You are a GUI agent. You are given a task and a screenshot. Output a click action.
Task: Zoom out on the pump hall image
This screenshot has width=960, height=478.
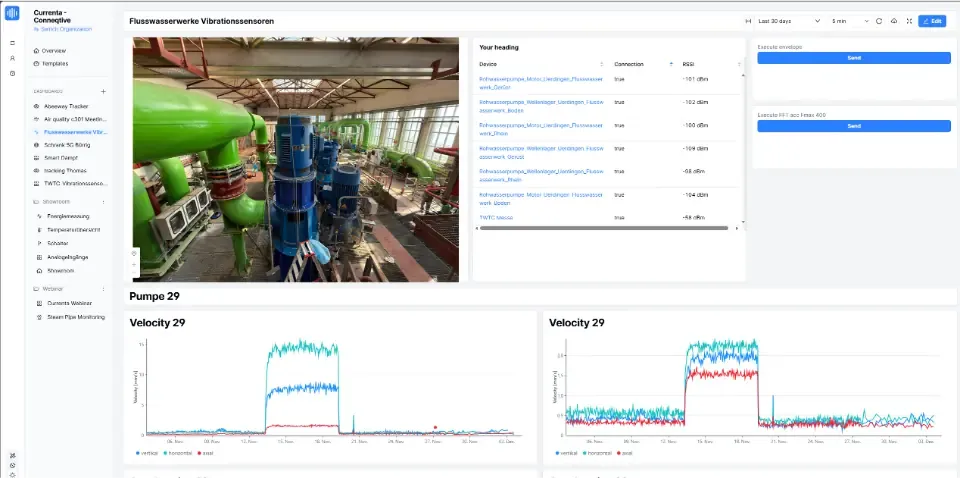135,274
